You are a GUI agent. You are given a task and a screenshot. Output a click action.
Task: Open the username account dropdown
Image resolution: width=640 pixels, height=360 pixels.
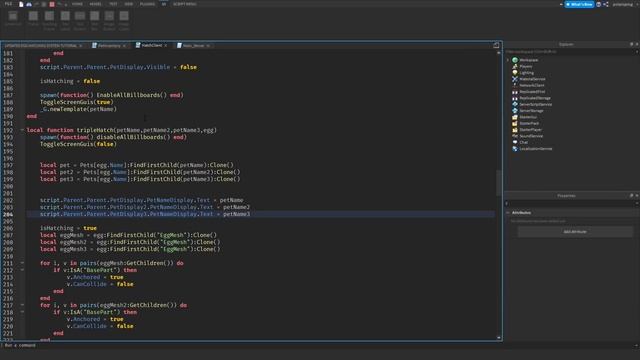[x=624, y=4]
